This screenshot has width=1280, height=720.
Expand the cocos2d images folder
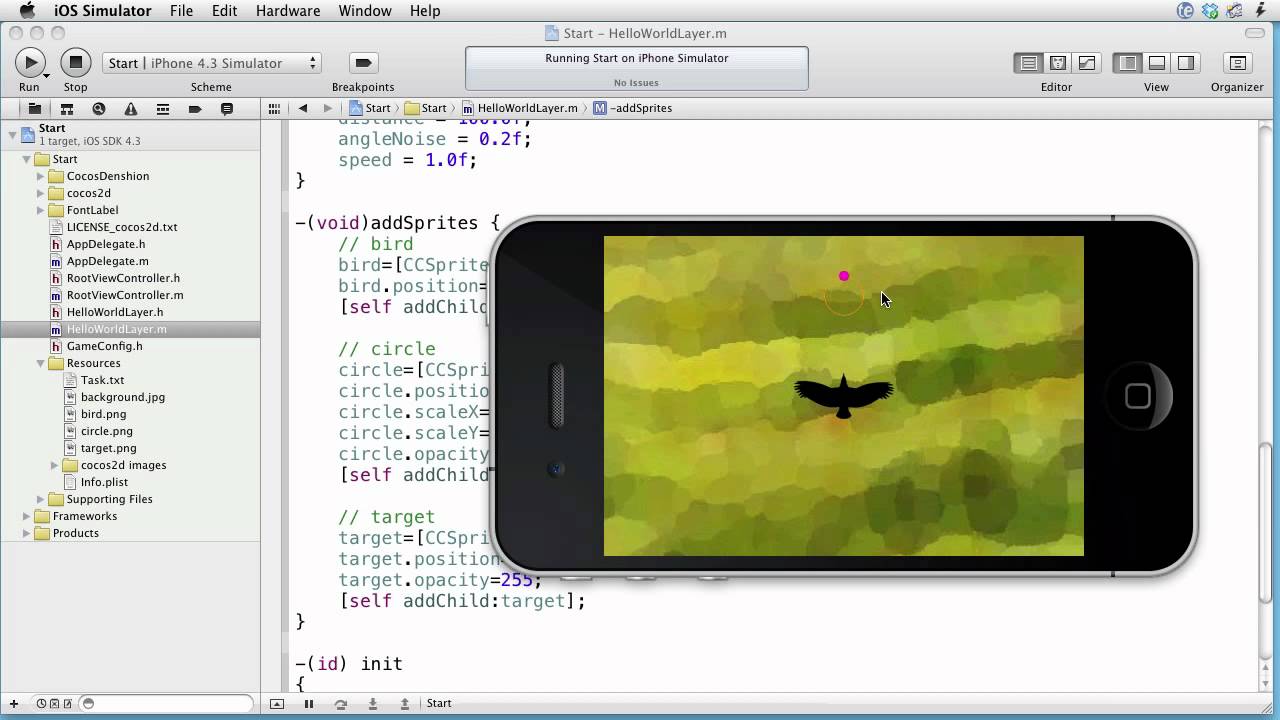[x=55, y=465]
